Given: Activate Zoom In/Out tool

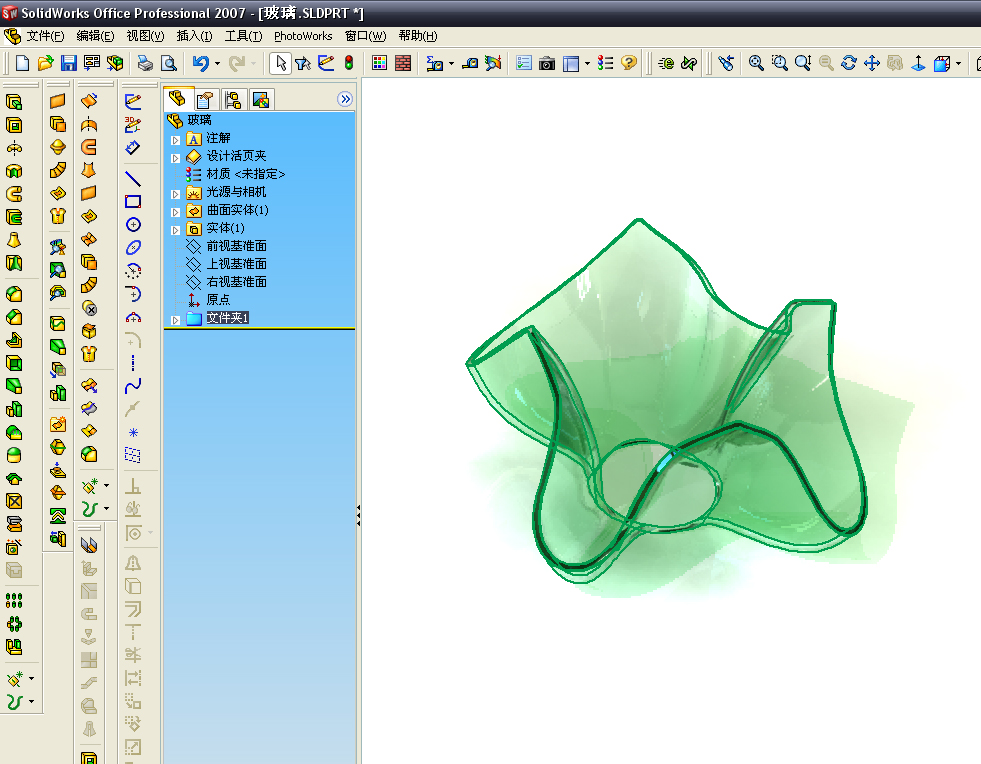Looking at the screenshot, I should tap(803, 63).
